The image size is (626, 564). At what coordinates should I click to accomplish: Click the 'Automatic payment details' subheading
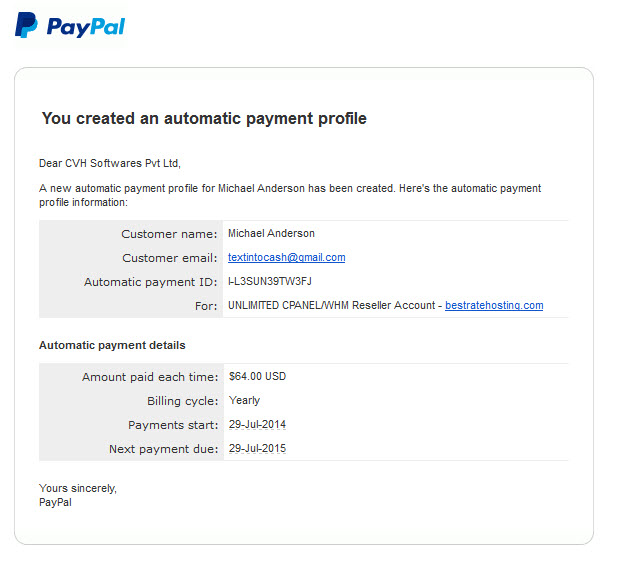[112, 345]
